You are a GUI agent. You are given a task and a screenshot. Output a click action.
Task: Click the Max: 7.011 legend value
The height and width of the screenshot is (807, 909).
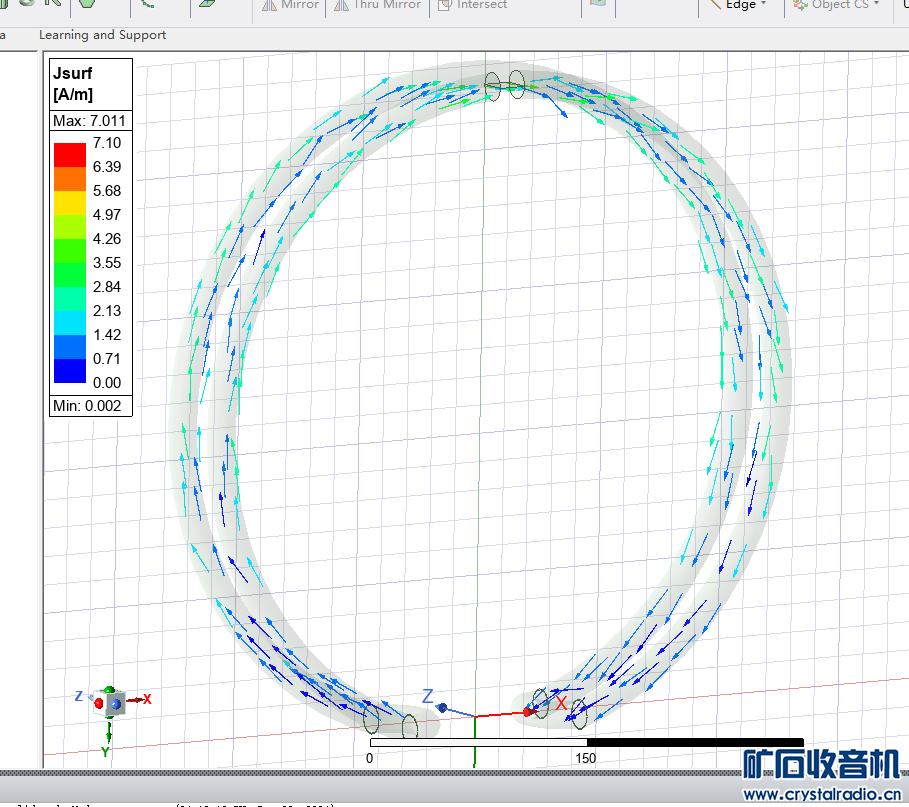coord(89,121)
